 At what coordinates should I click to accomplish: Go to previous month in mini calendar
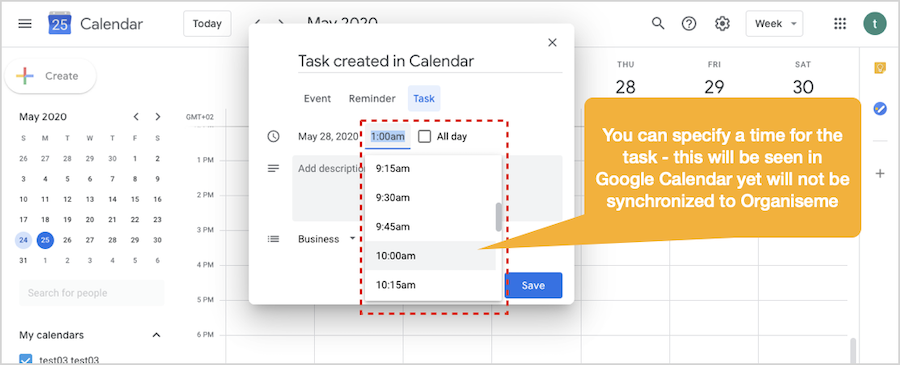point(136,117)
